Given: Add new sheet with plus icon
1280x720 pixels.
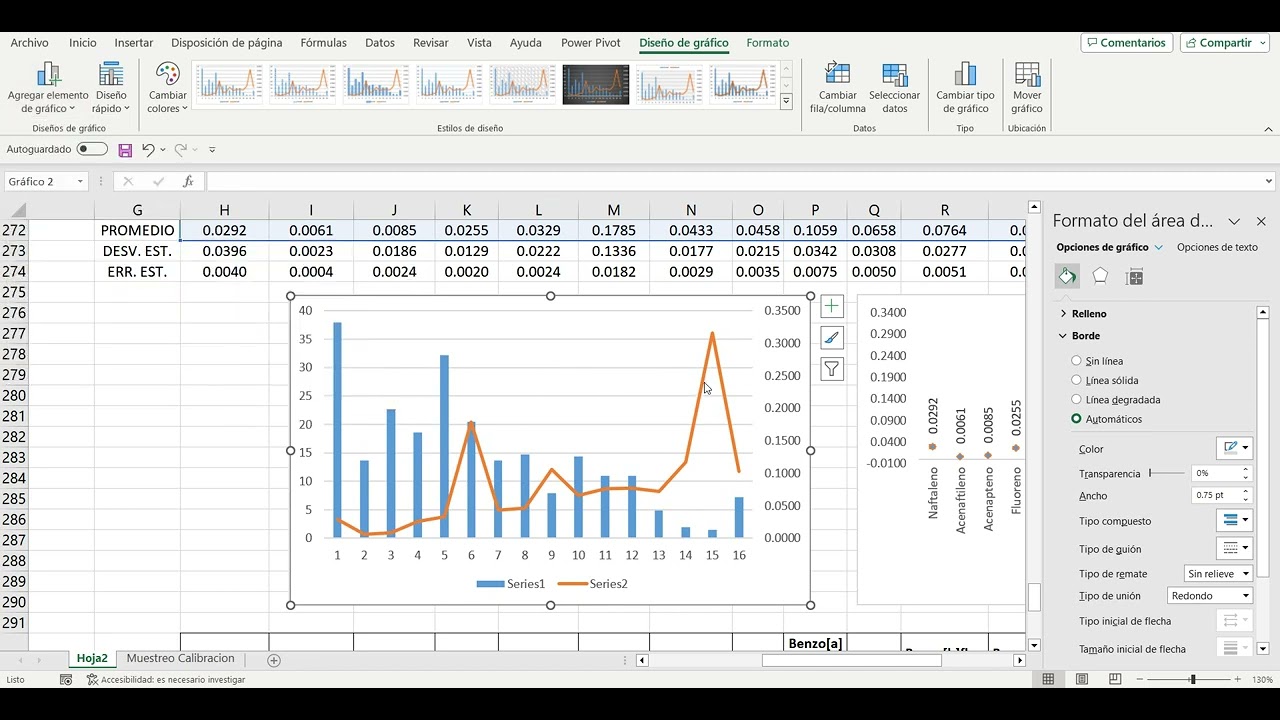Looking at the screenshot, I should 274,660.
